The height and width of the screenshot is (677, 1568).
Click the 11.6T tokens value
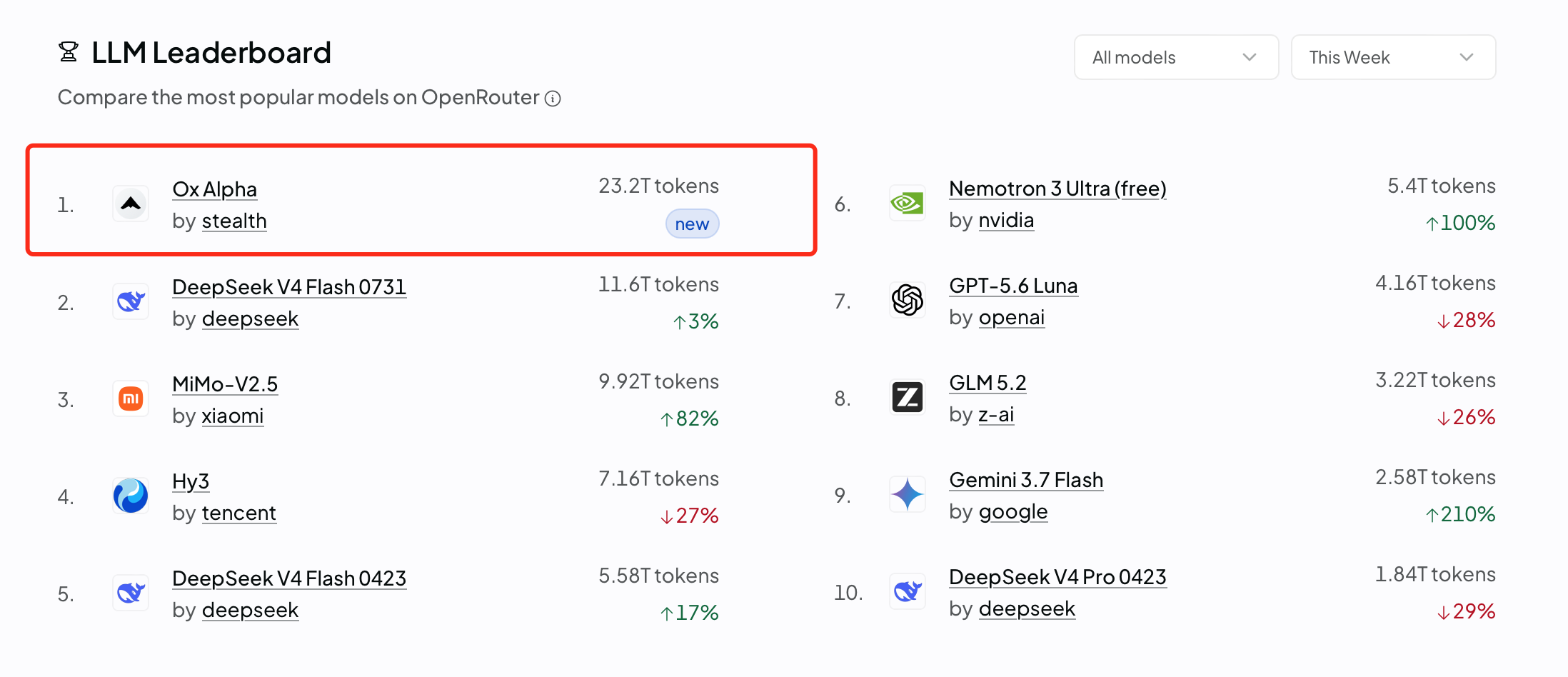pyautogui.click(x=658, y=284)
